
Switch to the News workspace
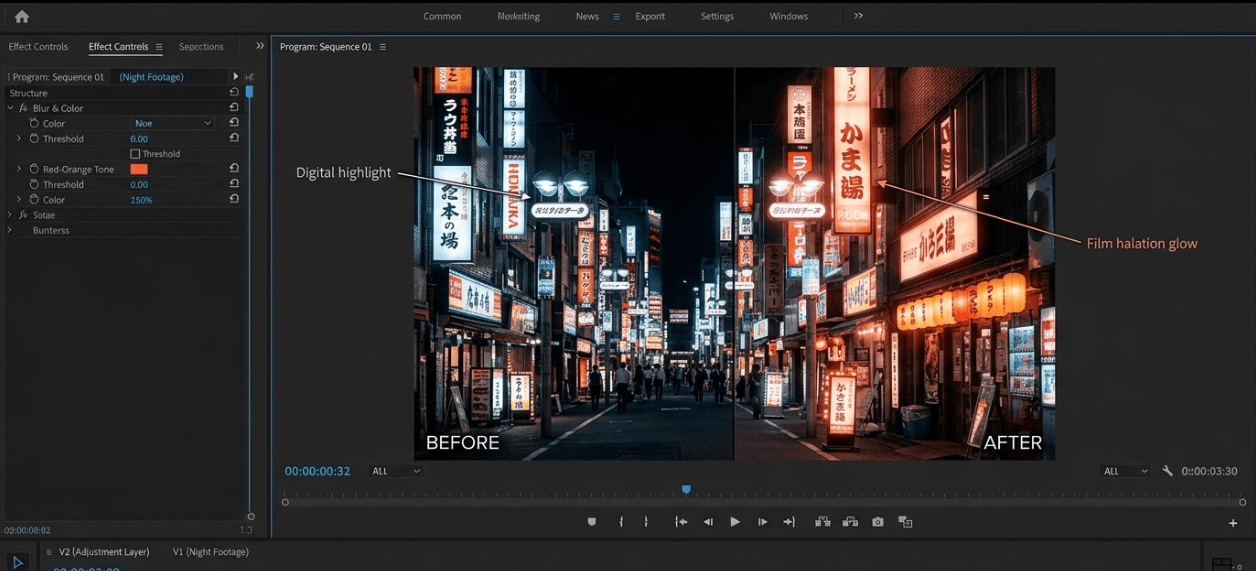587,16
